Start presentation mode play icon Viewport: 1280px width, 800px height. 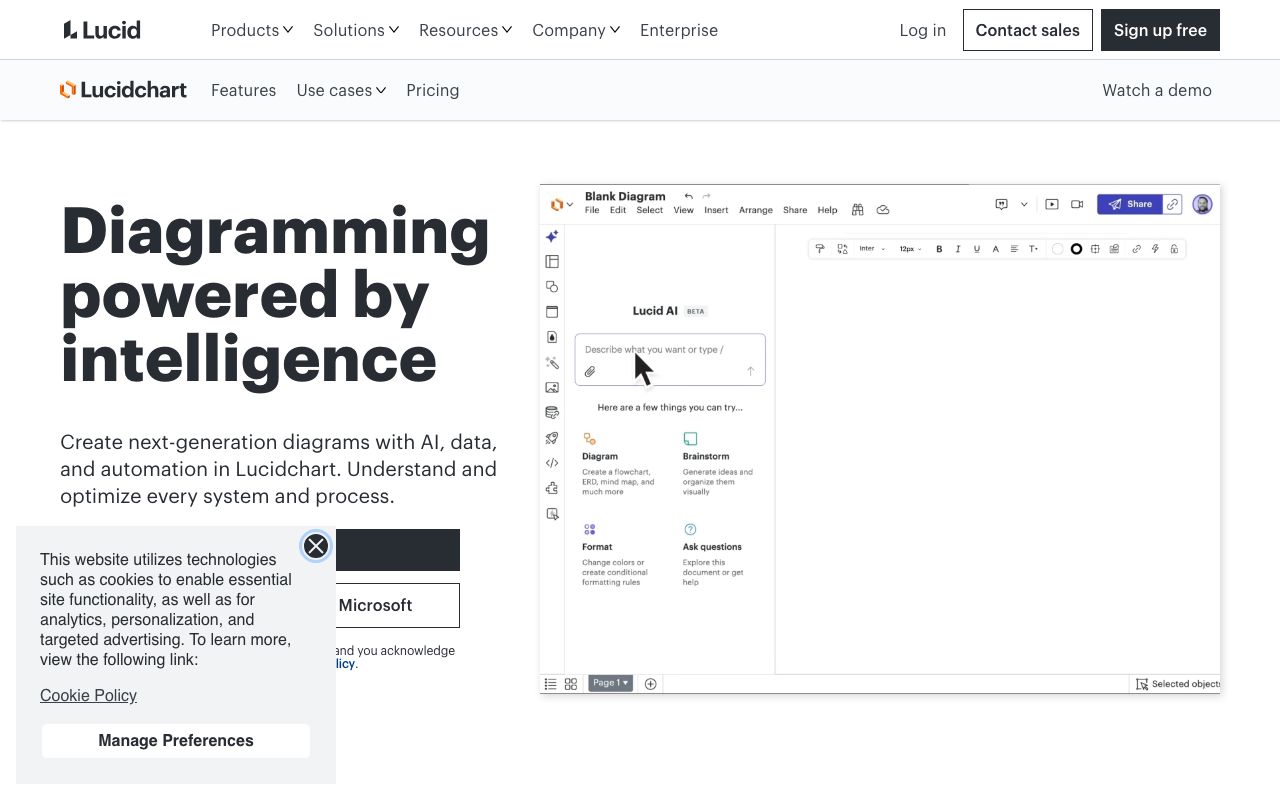[1052, 204]
